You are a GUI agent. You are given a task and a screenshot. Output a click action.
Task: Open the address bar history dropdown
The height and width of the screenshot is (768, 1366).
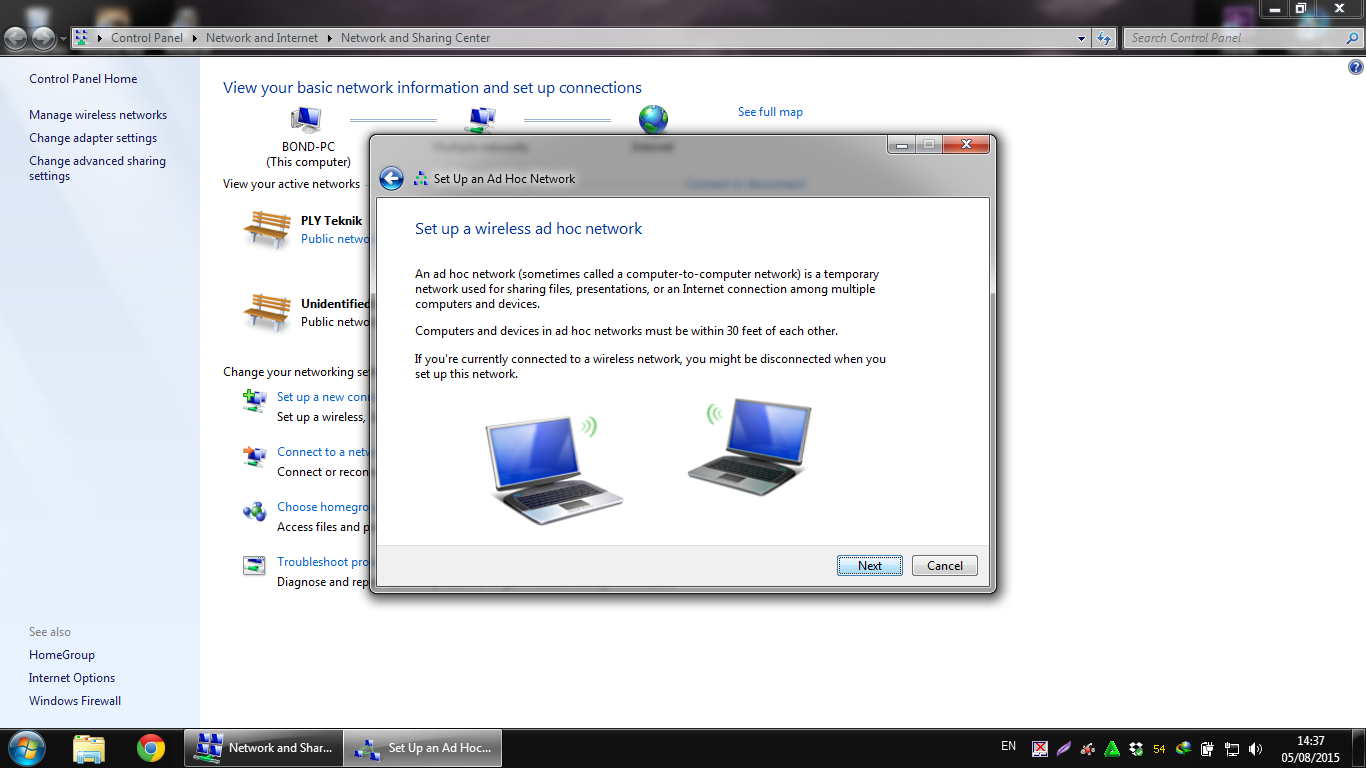(x=1082, y=38)
